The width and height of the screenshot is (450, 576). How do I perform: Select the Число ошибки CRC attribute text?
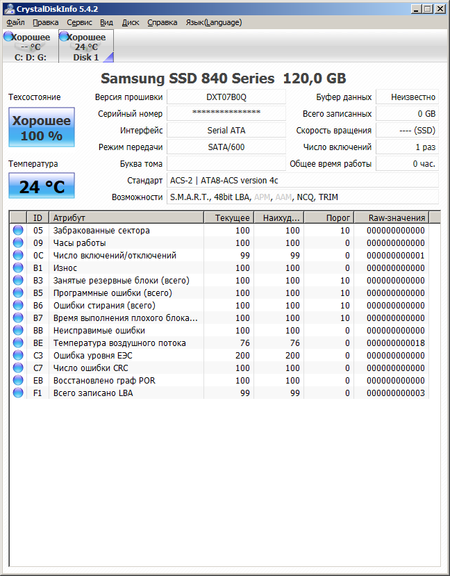(x=91, y=368)
